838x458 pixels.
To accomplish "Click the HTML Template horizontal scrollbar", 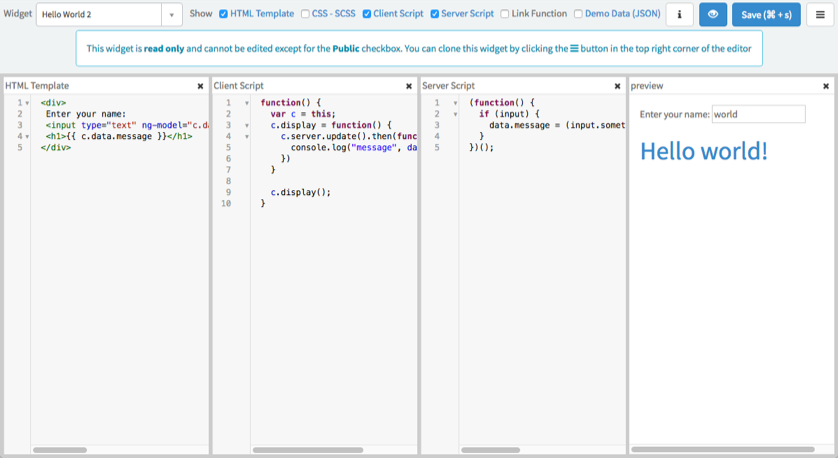I will click(60, 450).
